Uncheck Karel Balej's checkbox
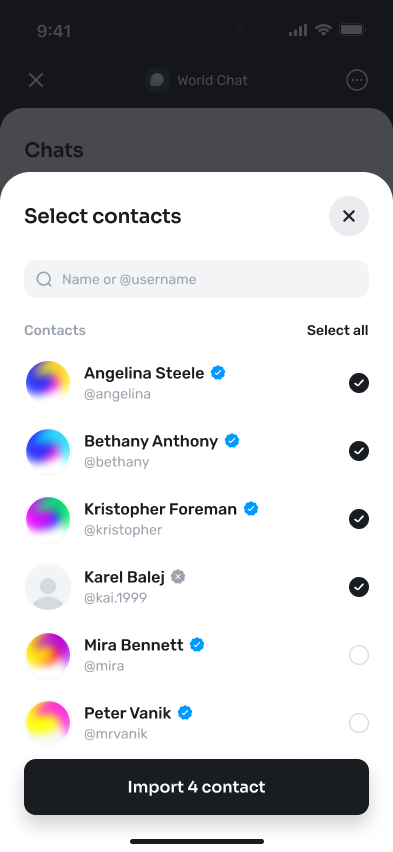 (x=358, y=587)
